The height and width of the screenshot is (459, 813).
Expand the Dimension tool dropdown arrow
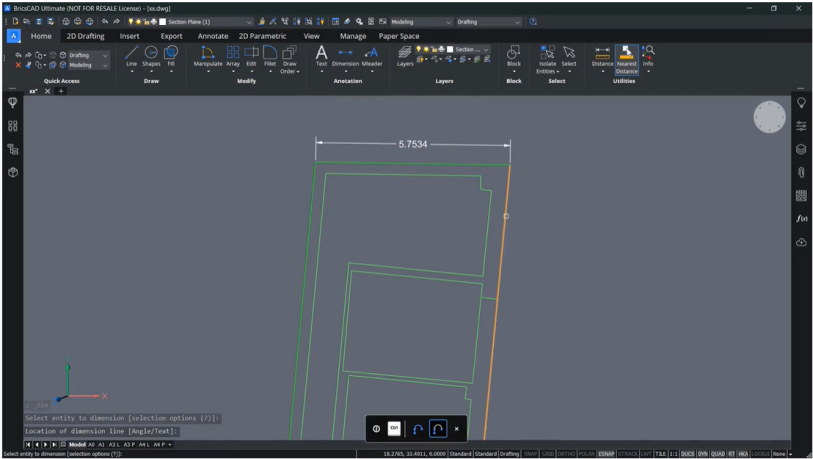tap(345, 72)
